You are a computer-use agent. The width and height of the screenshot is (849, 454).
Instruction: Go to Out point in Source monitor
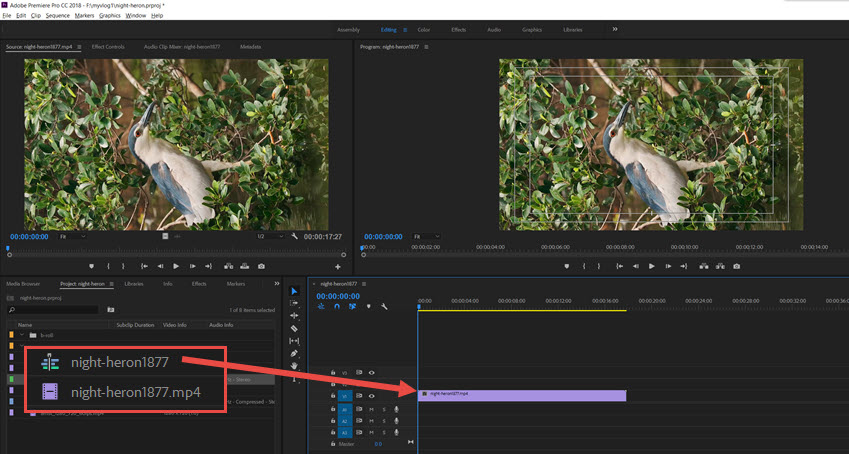tap(208, 267)
